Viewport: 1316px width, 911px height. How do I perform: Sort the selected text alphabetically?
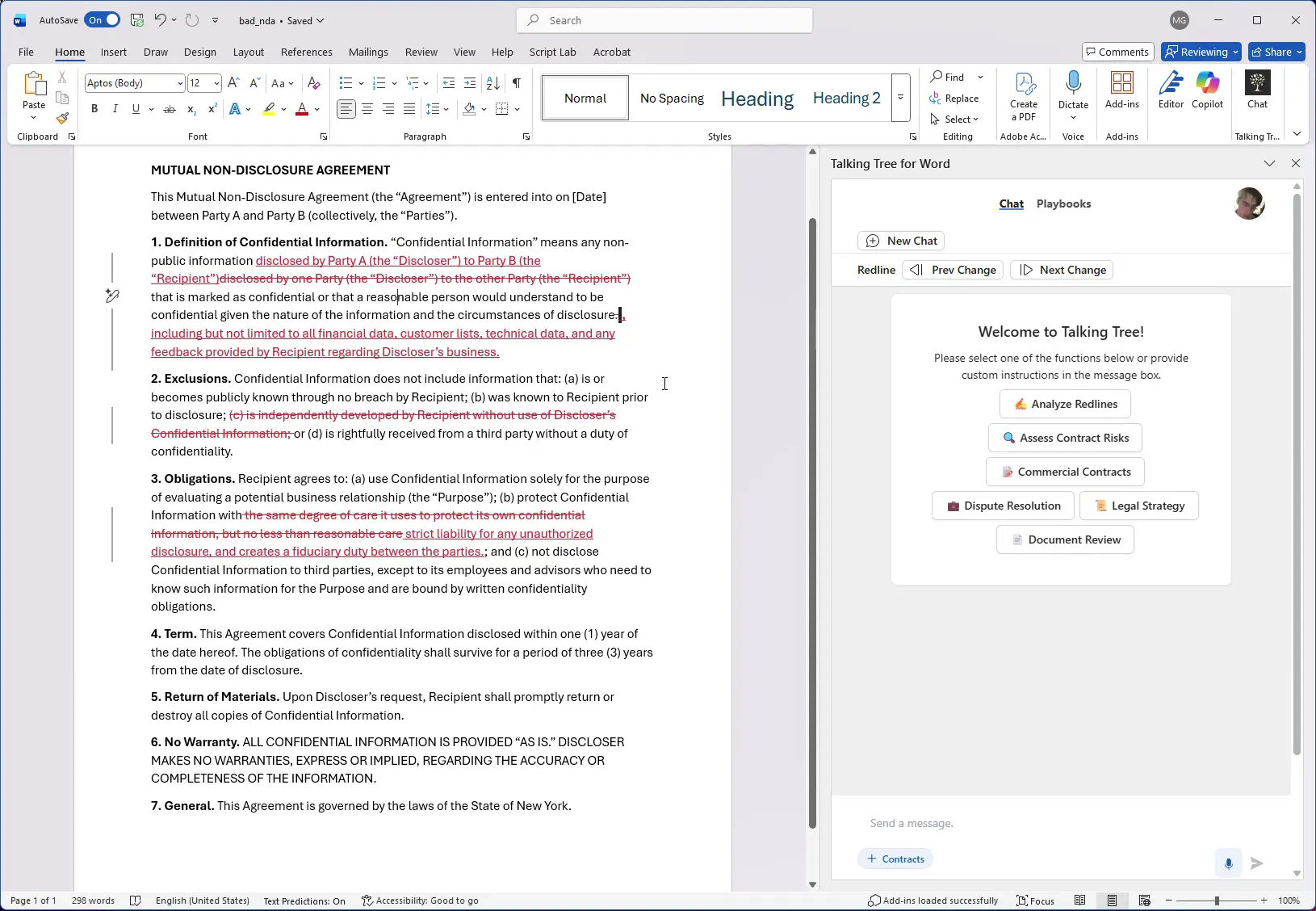point(493,83)
